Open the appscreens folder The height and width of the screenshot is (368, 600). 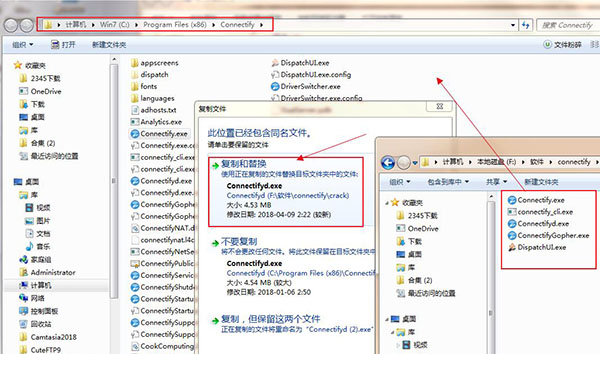(x=155, y=63)
